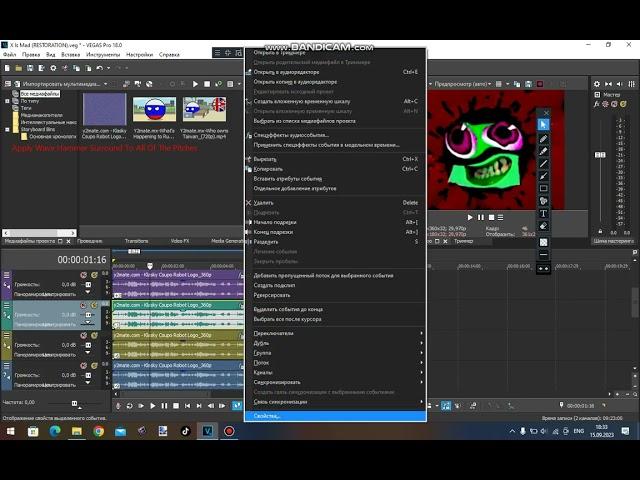Switch to the Transitions tab

[x=136, y=241]
